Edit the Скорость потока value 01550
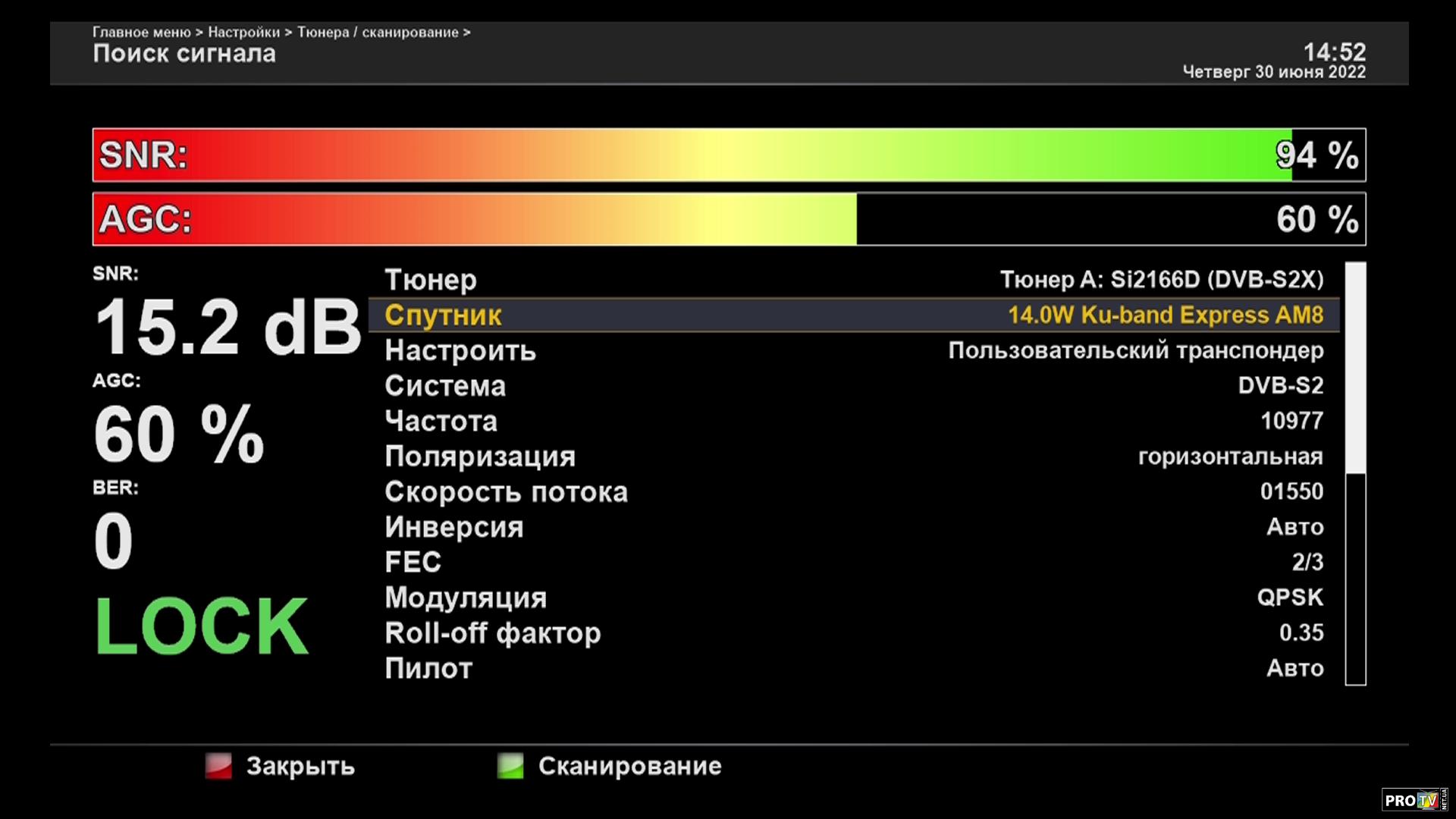The width and height of the screenshot is (1456, 819). (x=1291, y=491)
